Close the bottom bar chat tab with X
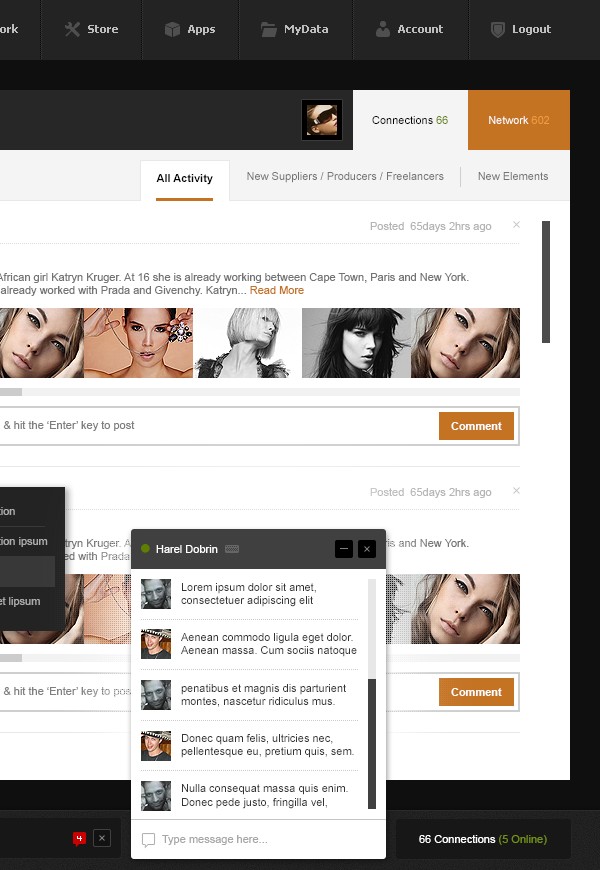600x870 pixels. (102, 838)
